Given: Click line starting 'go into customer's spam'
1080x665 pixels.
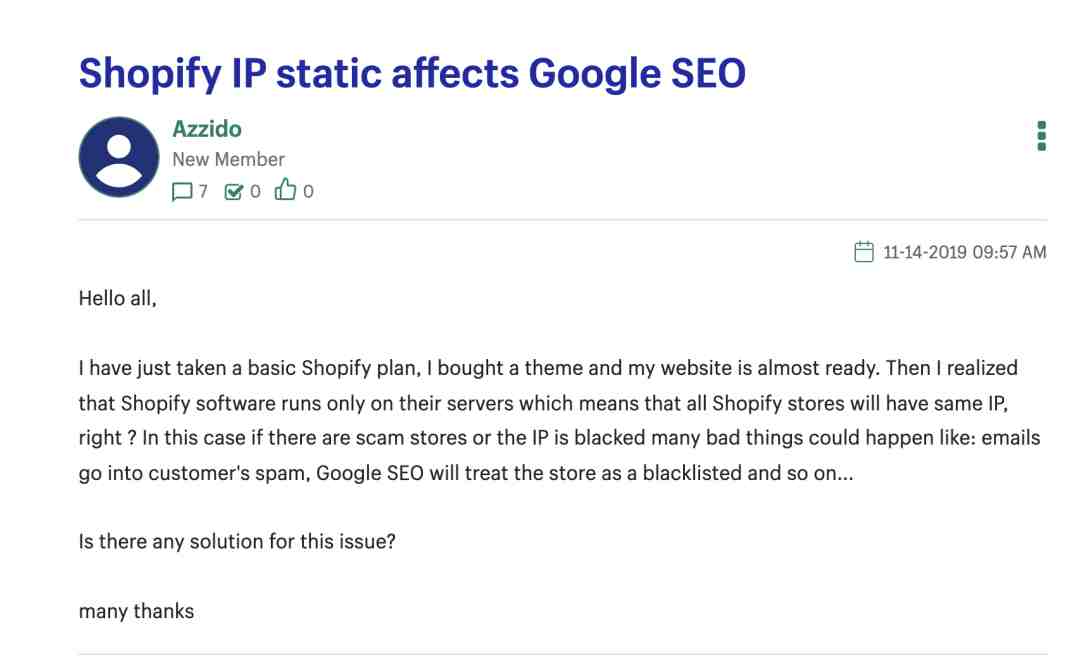Looking at the screenshot, I should coord(466,473).
